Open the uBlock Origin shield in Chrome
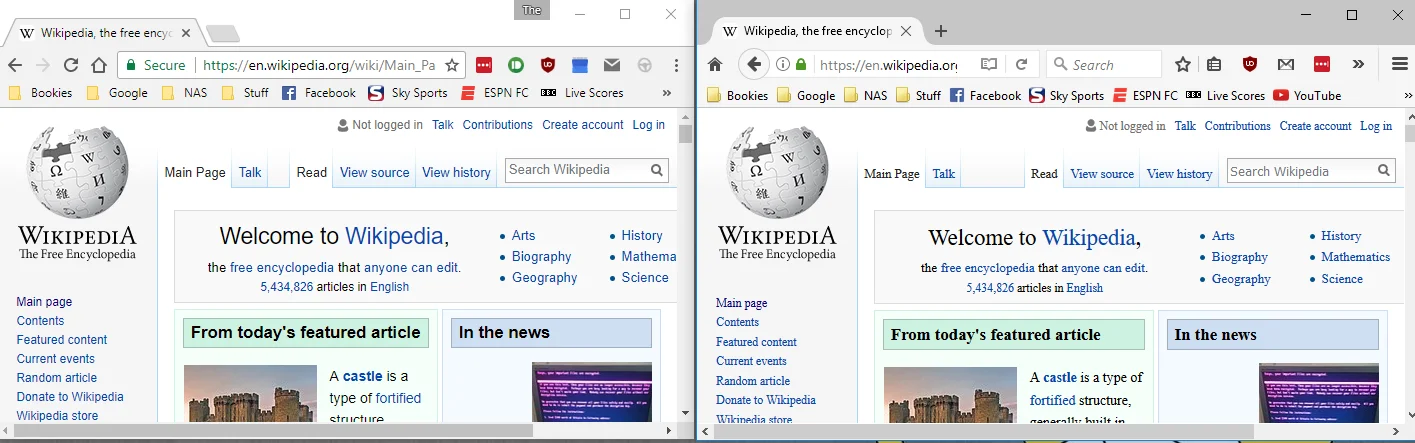Image resolution: width=1415 pixels, height=443 pixels. [547, 65]
